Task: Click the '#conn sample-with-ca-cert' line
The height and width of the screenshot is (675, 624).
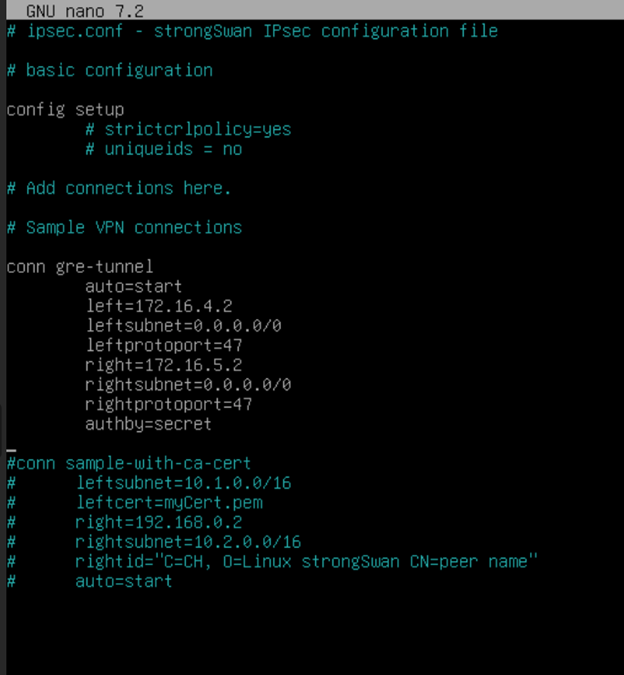Action: tap(129, 463)
